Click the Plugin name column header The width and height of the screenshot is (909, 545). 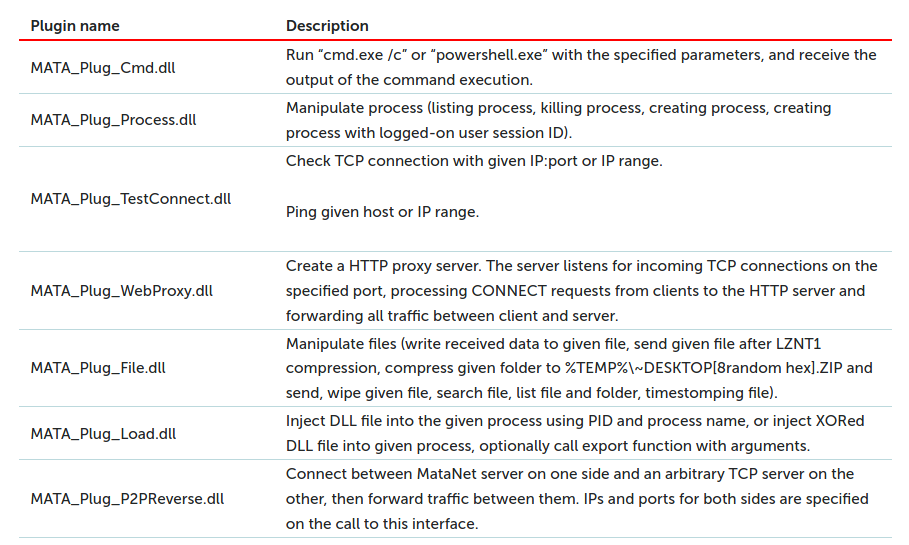(75, 26)
